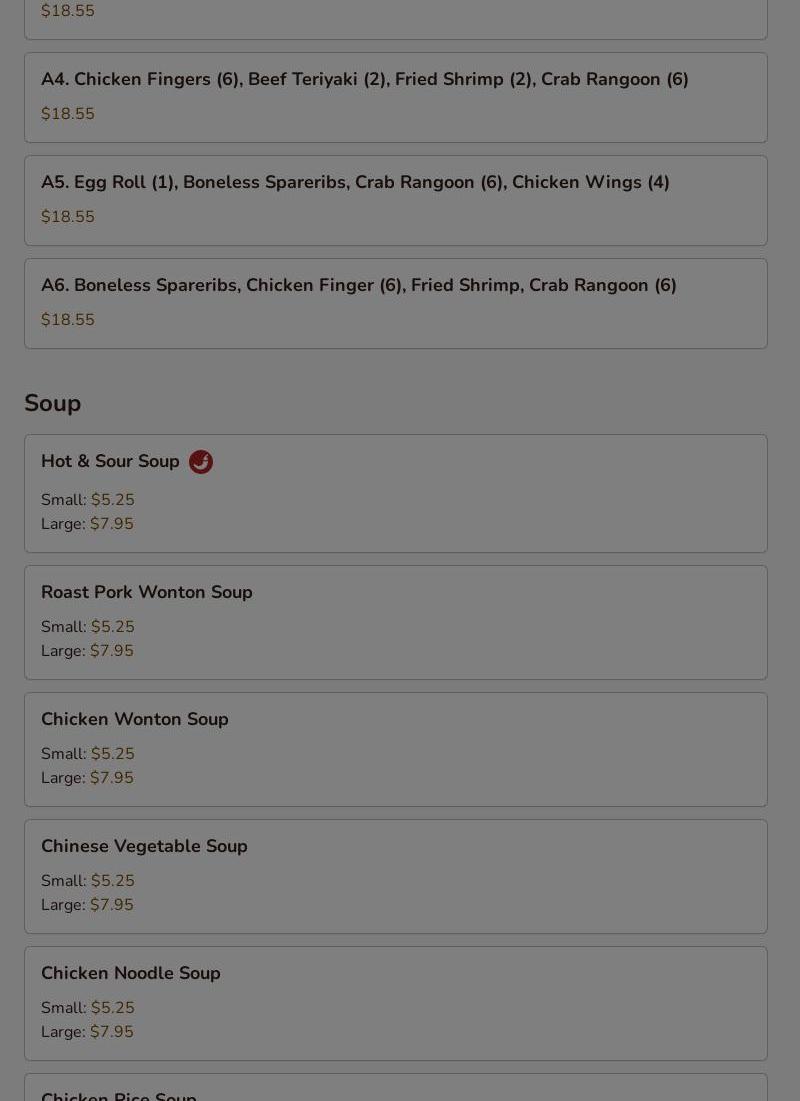
Task: Select Chicken Noodle Soup item
Action: (x=395, y=1004)
